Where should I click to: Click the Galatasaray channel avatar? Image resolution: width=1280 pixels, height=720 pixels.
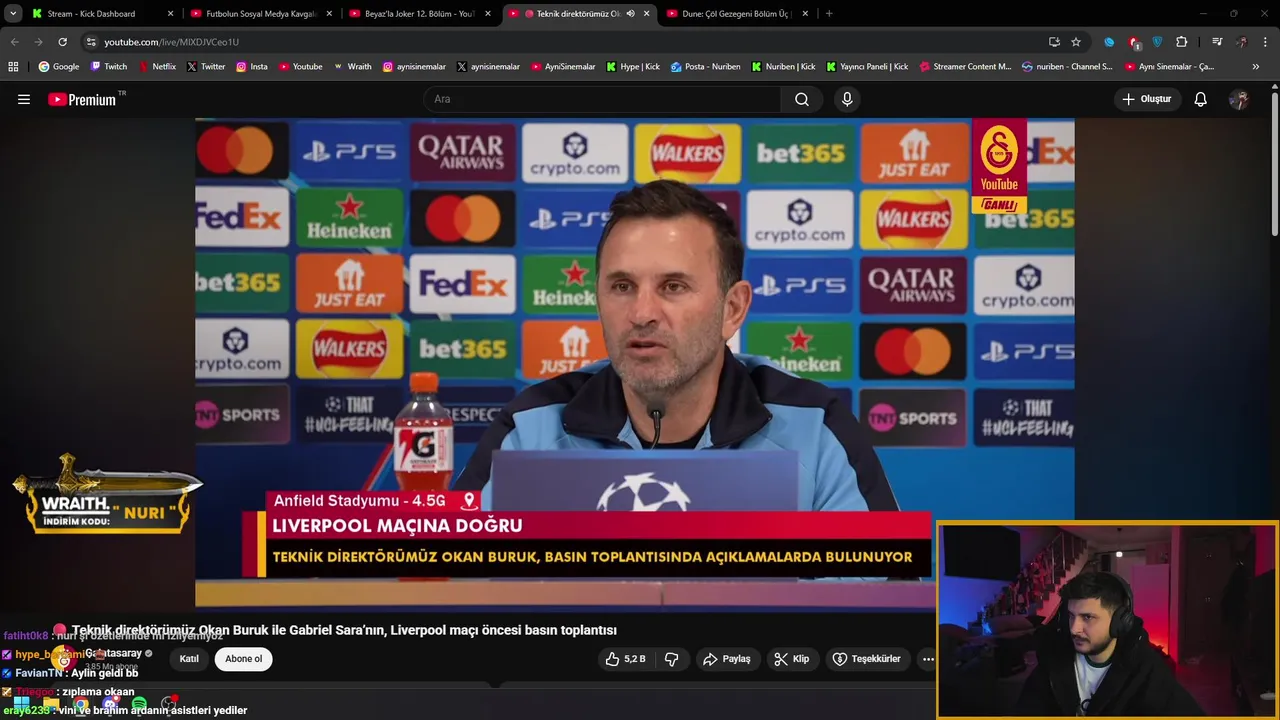coord(65,658)
